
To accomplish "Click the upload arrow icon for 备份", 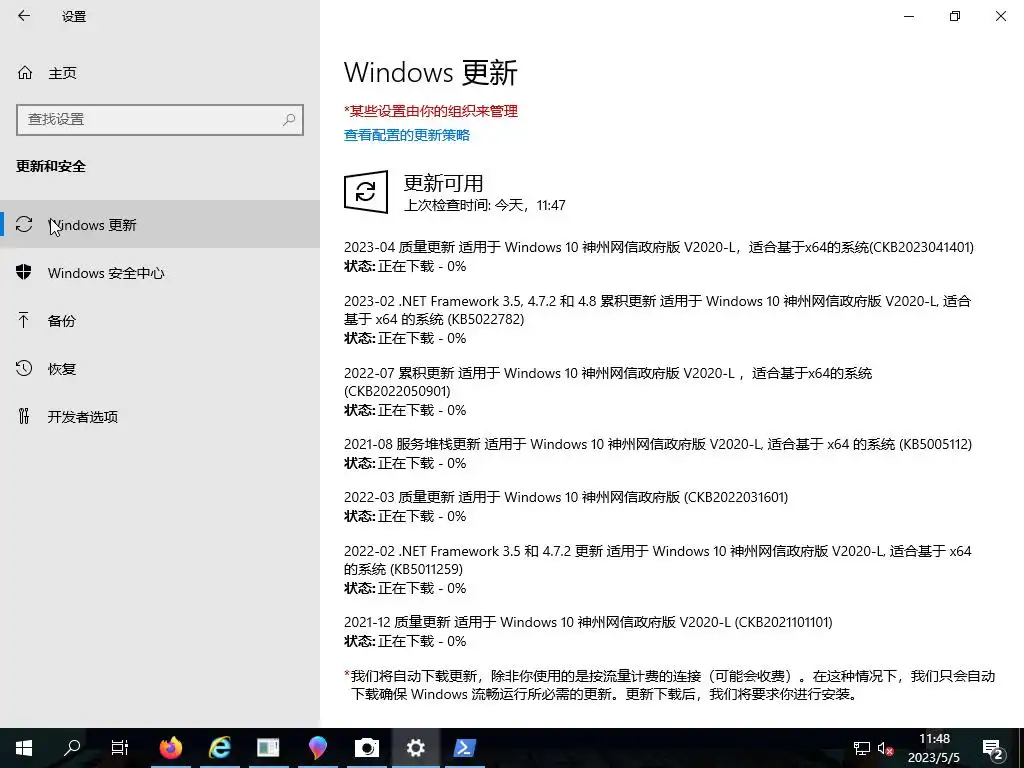I will coord(24,320).
